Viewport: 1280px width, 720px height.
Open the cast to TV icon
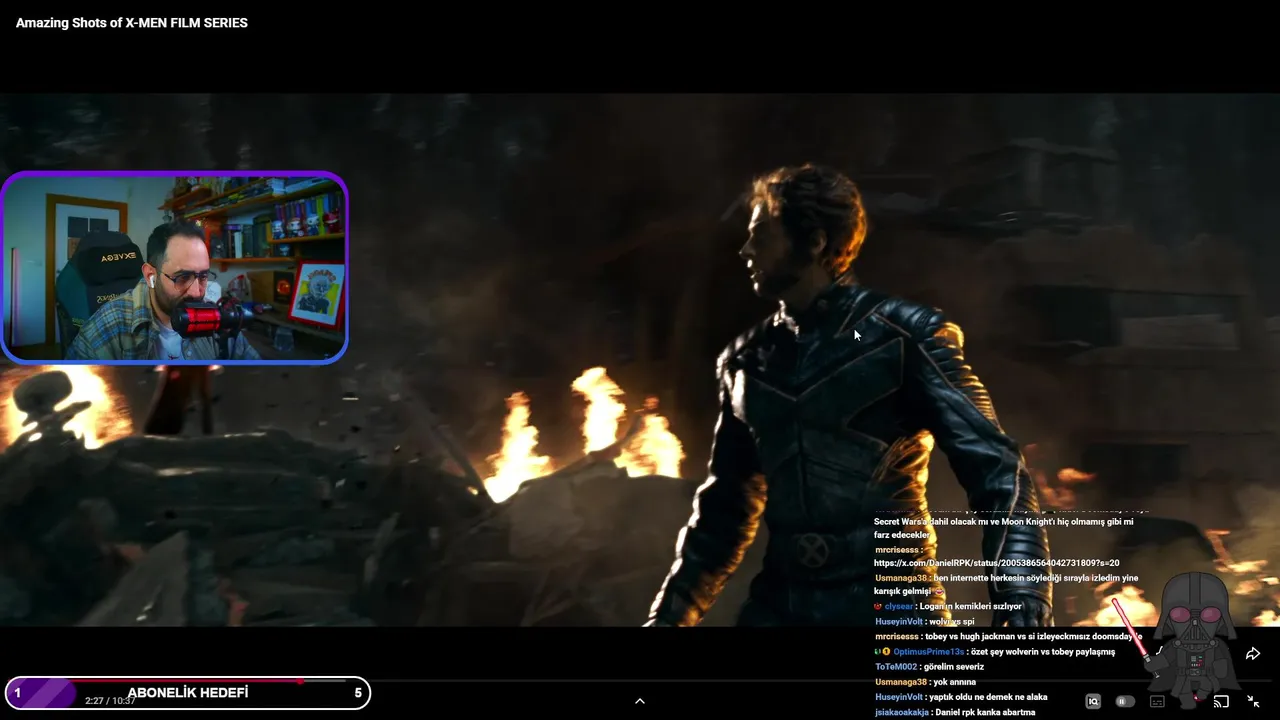(1221, 702)
